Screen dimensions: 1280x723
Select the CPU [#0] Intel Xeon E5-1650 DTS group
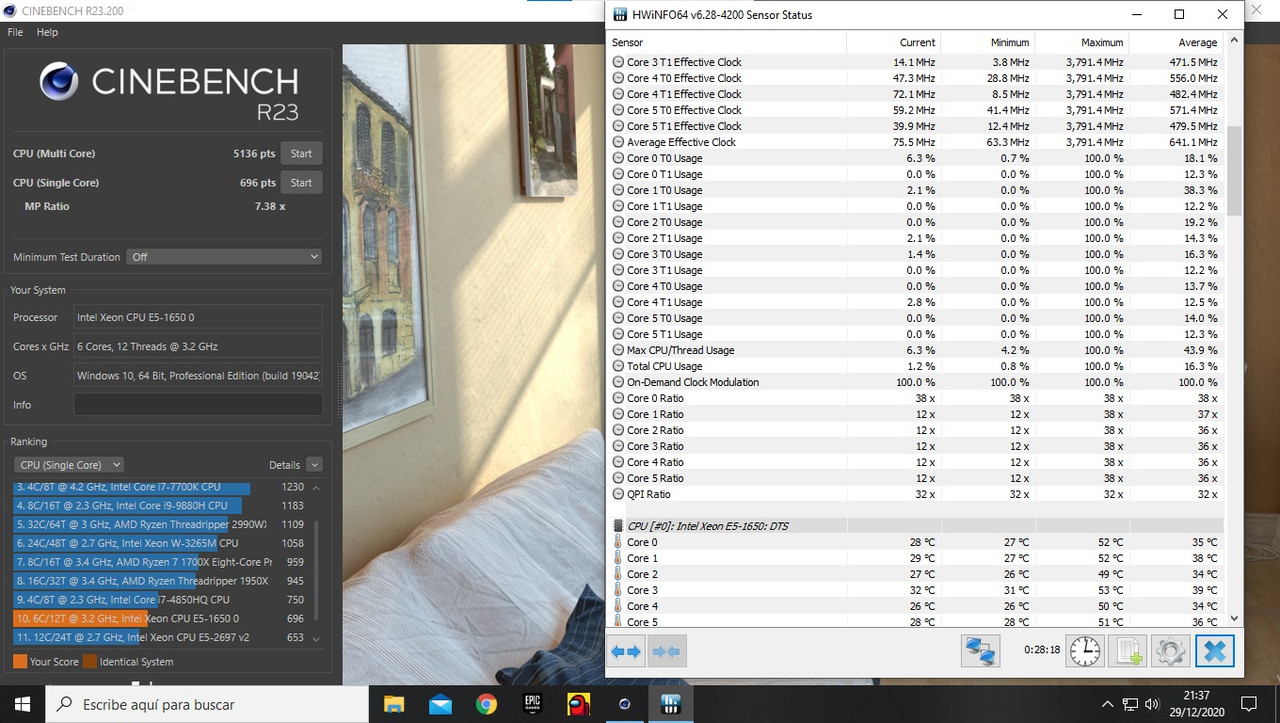click(915, 526)
